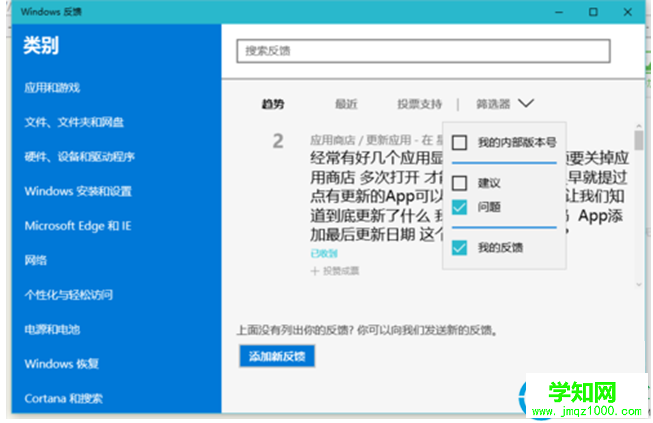Switch to the 趋势 tab
653x423 pixels.
click(x=273, y=104)
